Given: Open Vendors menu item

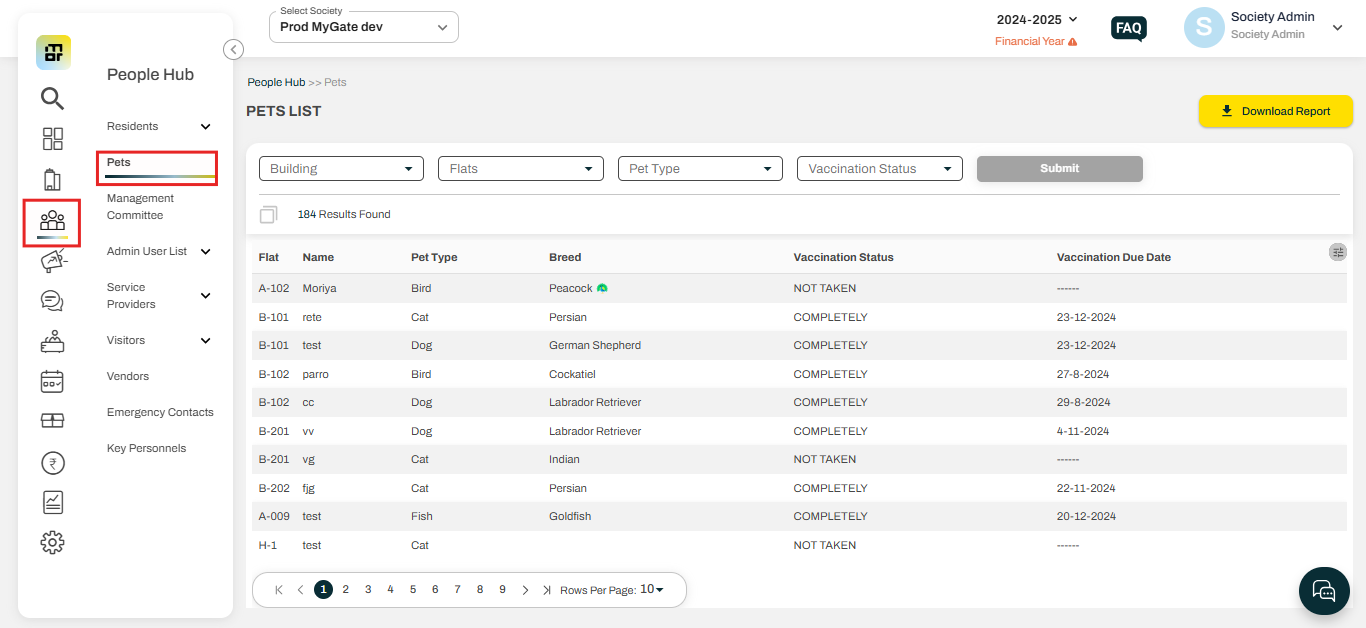Looking at the screenshot, I should click(128, 376).
